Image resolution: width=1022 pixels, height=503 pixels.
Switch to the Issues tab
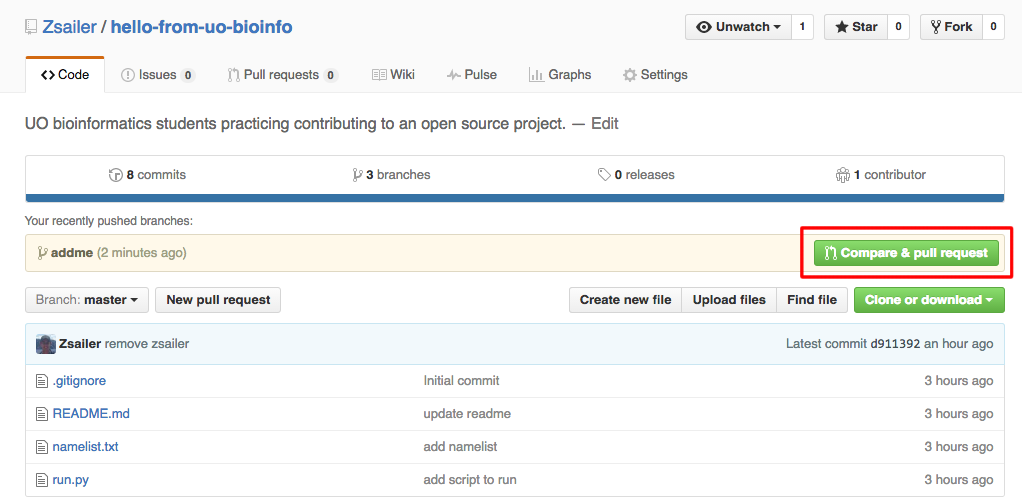coord(157,75)
